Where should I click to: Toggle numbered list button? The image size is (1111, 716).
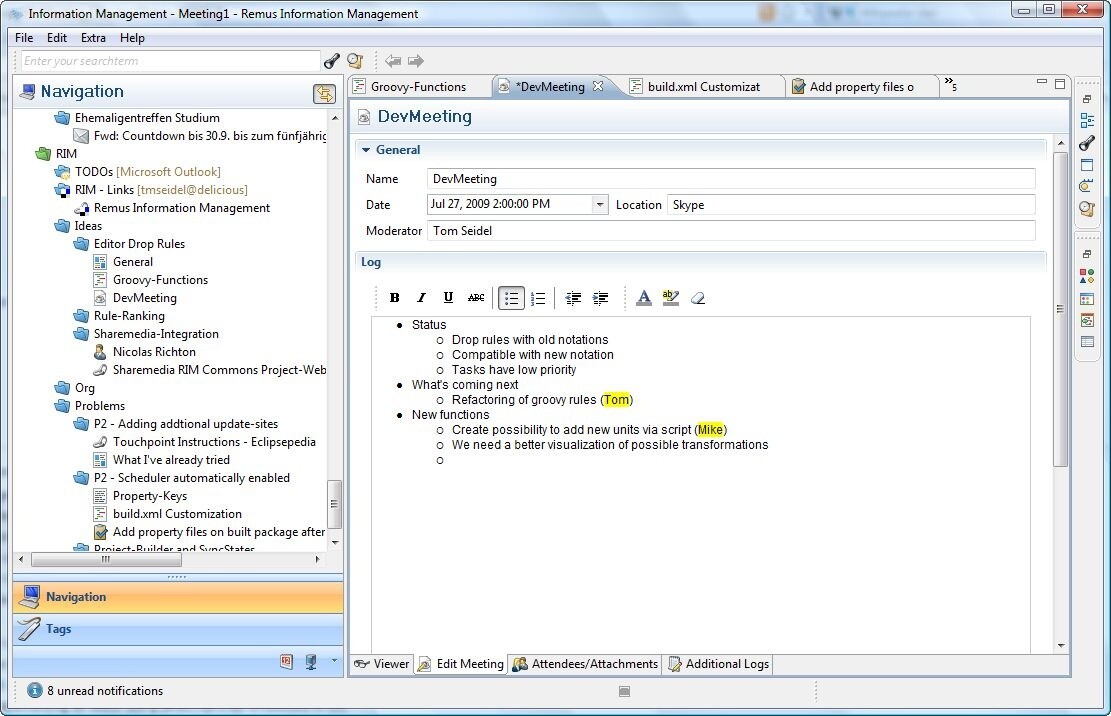538,298
